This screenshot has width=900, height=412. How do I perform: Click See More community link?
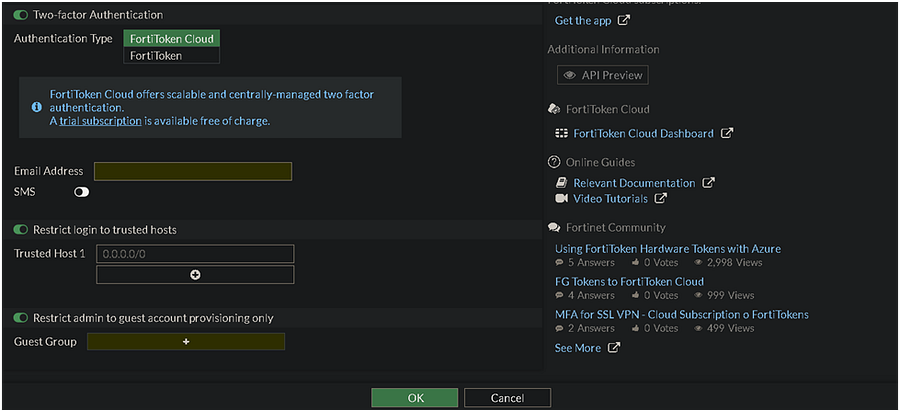coord(577,348)
